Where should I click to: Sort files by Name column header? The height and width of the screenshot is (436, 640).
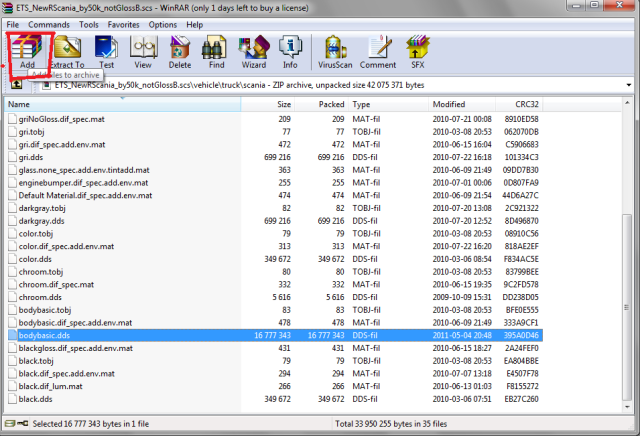click(x=122, y=104)
